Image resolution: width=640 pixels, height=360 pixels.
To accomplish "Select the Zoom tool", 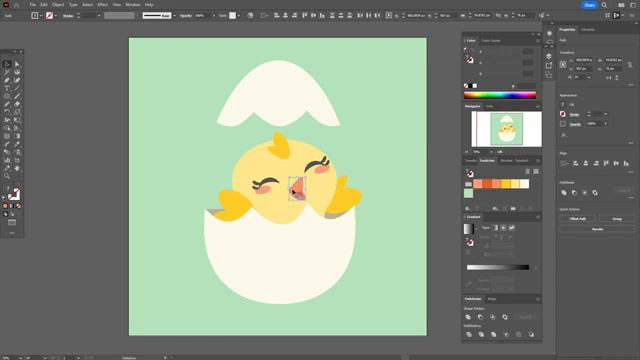I will [x=7, y=176].
